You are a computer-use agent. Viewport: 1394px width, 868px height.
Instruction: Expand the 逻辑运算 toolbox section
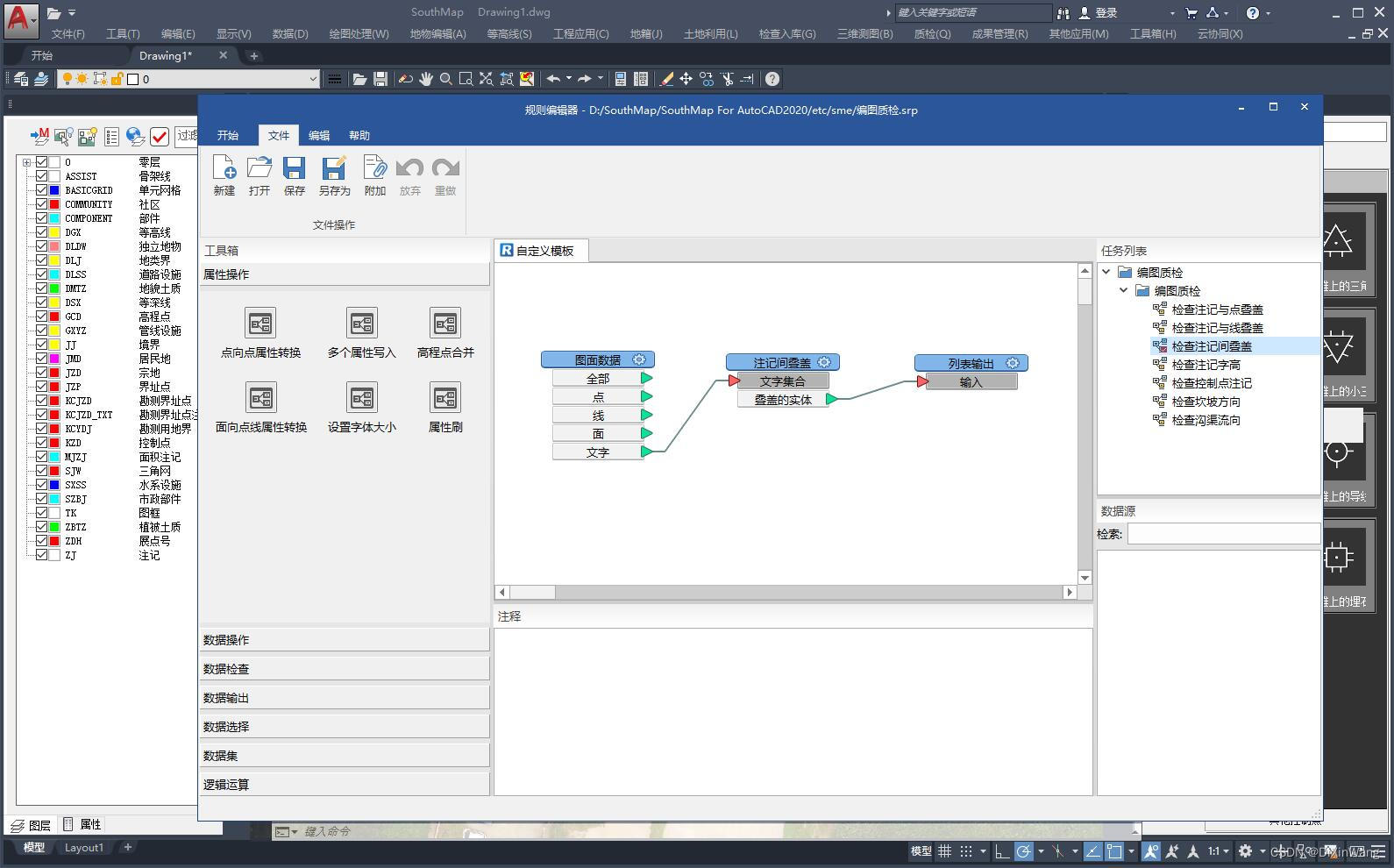click(x=345, y=785)
